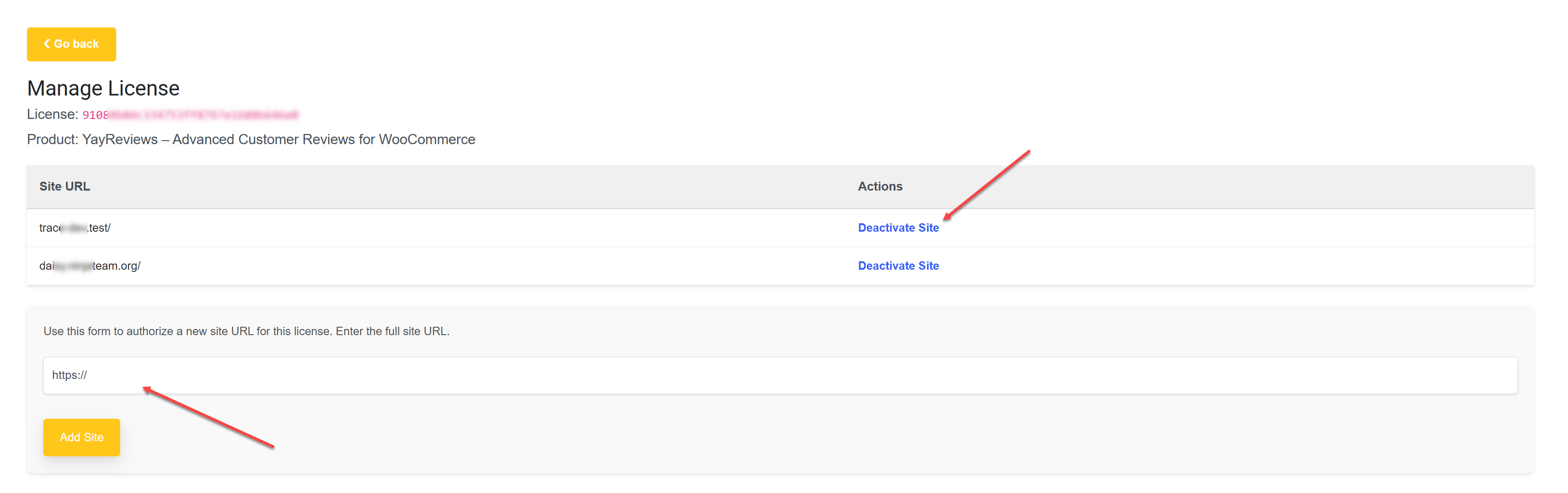1568x493 pixels.
Task: Click the yellow Go back button
Action: pos(71,44)
